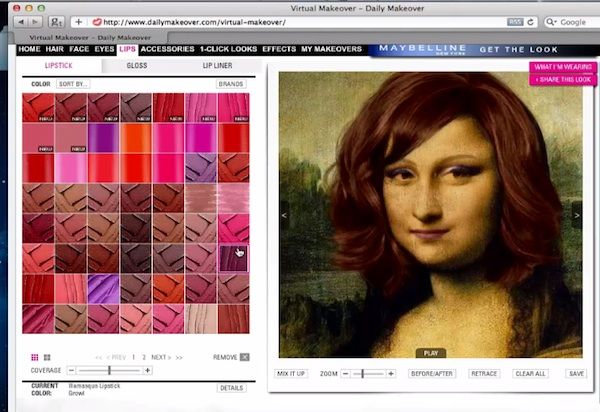600x412 pixels.
Task: Open the EFFECTS section
Action: [279, 49]
